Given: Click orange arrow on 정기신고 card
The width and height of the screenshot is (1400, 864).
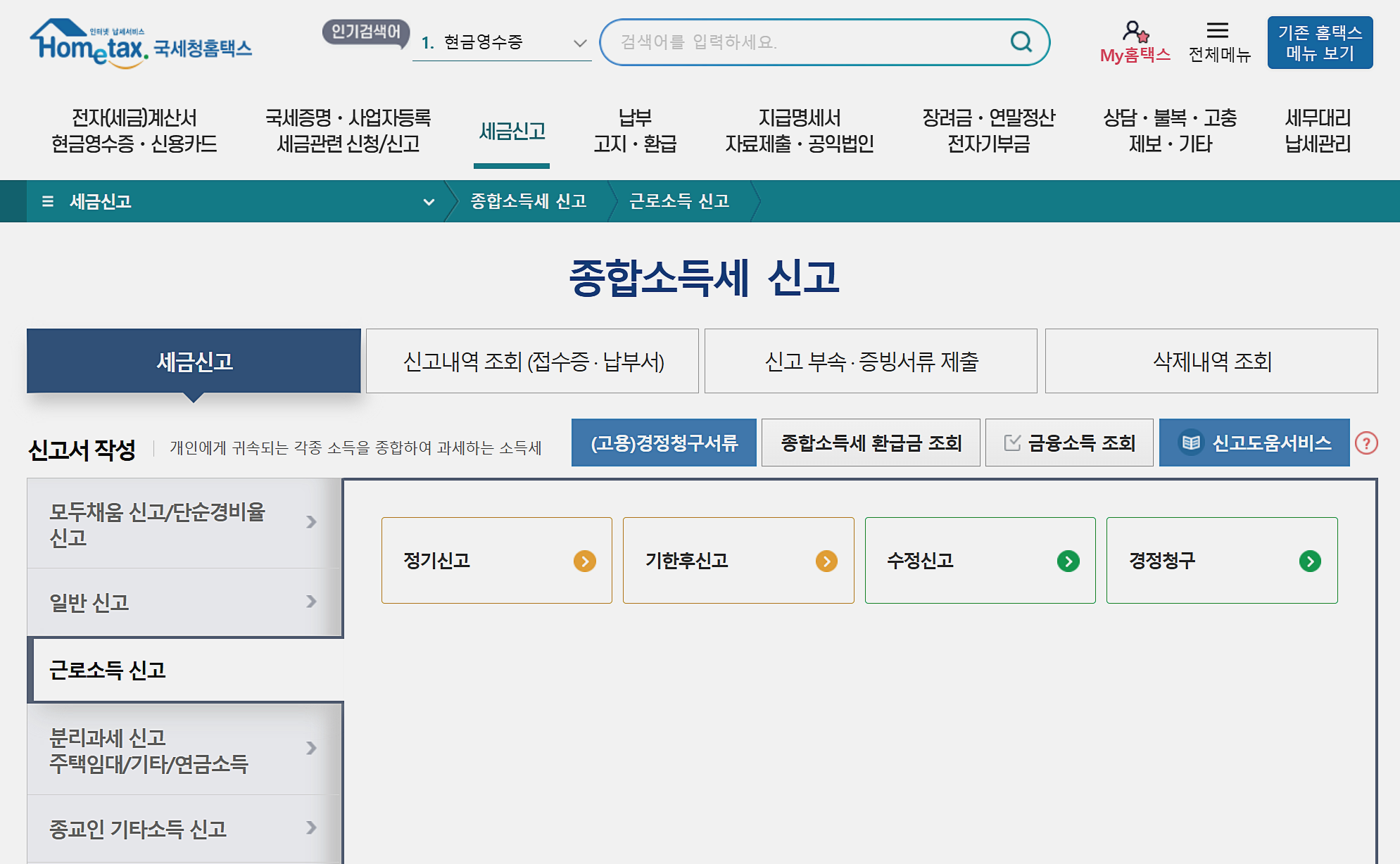Looking at the screenshot, I should [x=584, y=561].
